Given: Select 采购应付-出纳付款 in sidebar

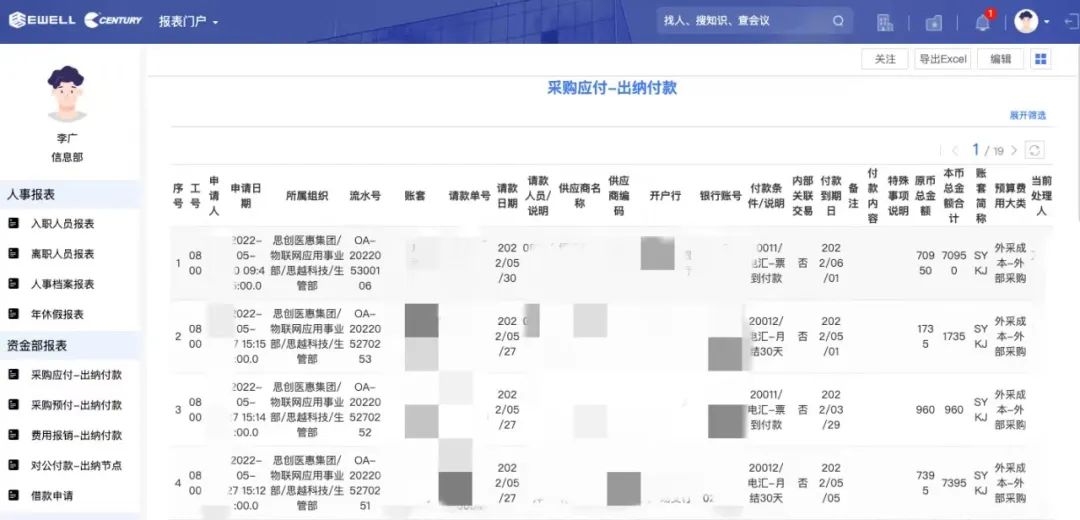Looking at the screenshot, I should [x=76, y=375].
